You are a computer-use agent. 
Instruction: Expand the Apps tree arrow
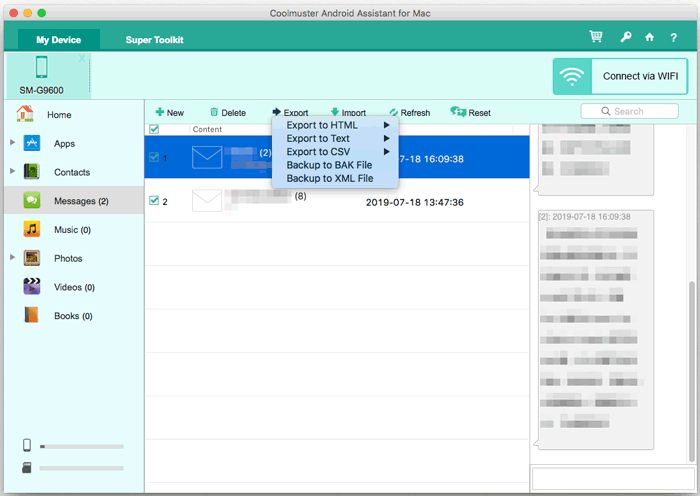12,142
